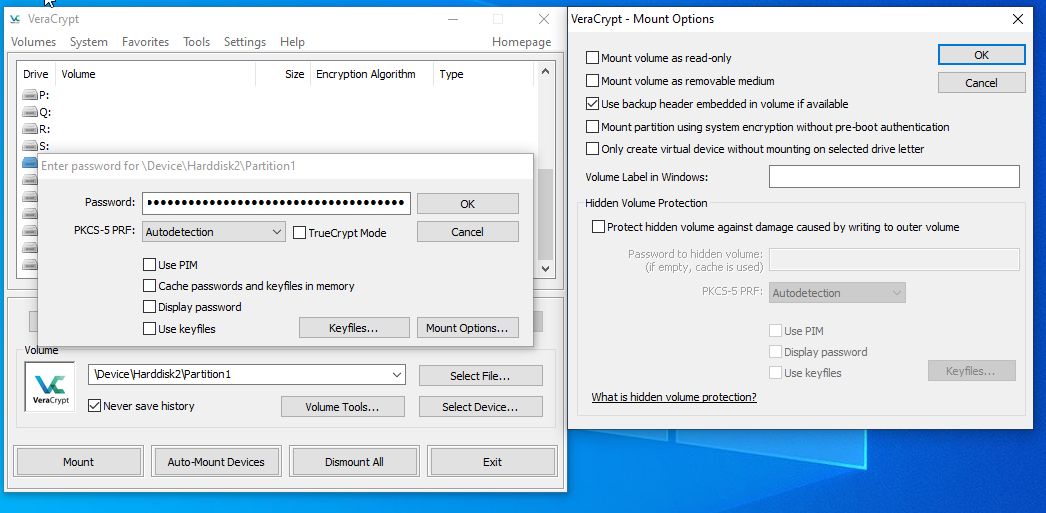Viewport: 1046px width, 513px height.
Task: Open the Tools menu
Action: (197, 42)
